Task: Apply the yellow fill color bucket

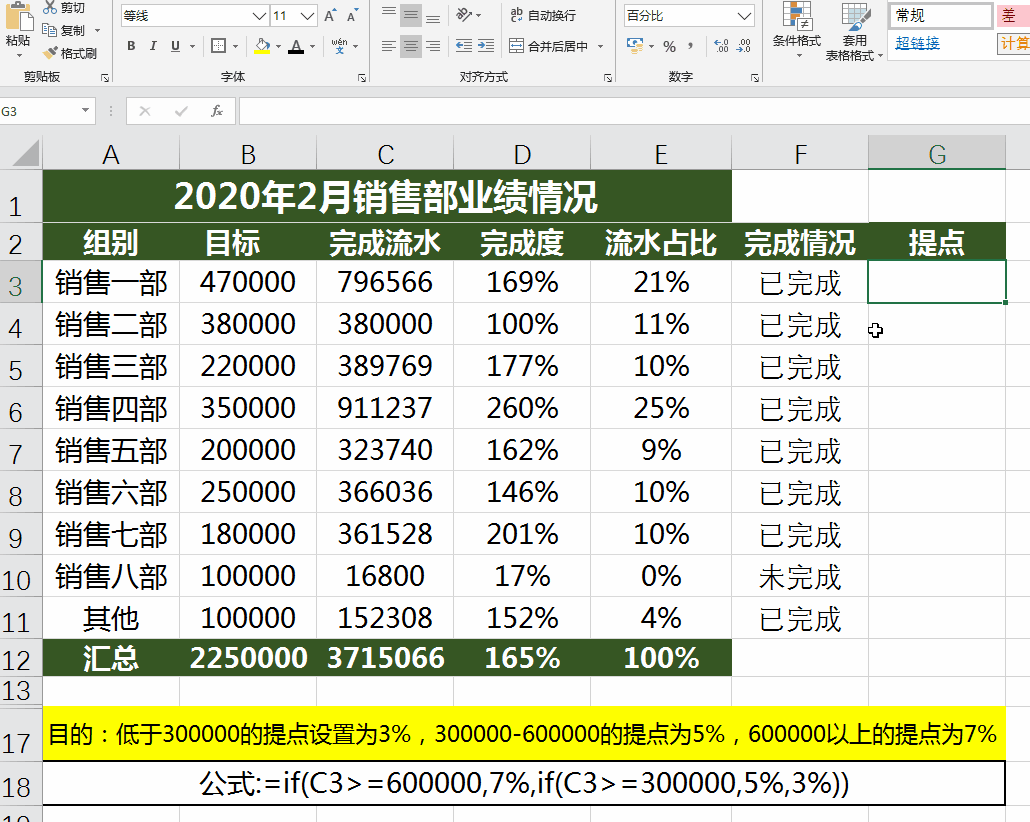Action: click(x=262, y=46)
